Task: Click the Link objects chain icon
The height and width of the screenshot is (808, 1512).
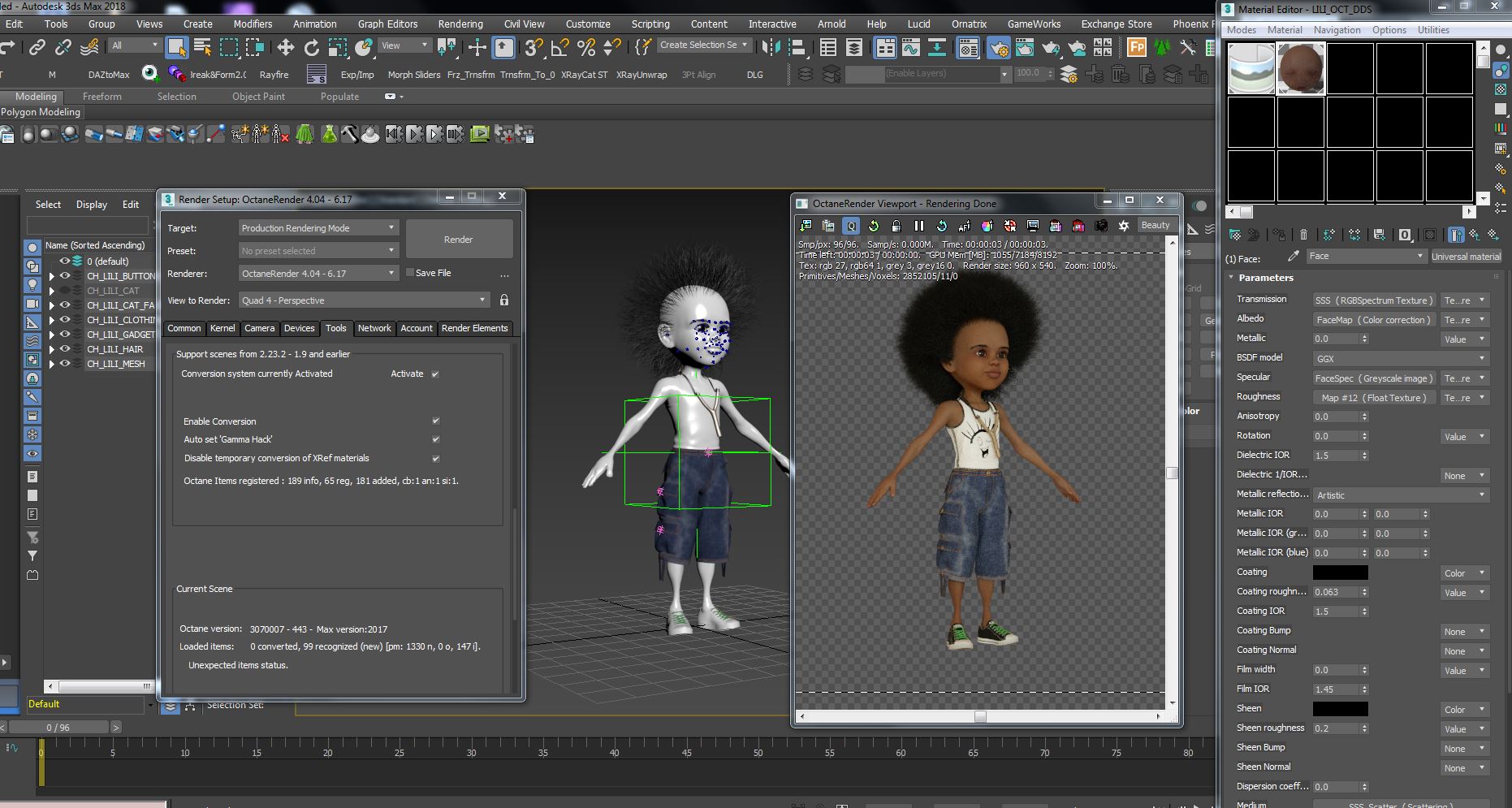Action: tap(37, 48)
